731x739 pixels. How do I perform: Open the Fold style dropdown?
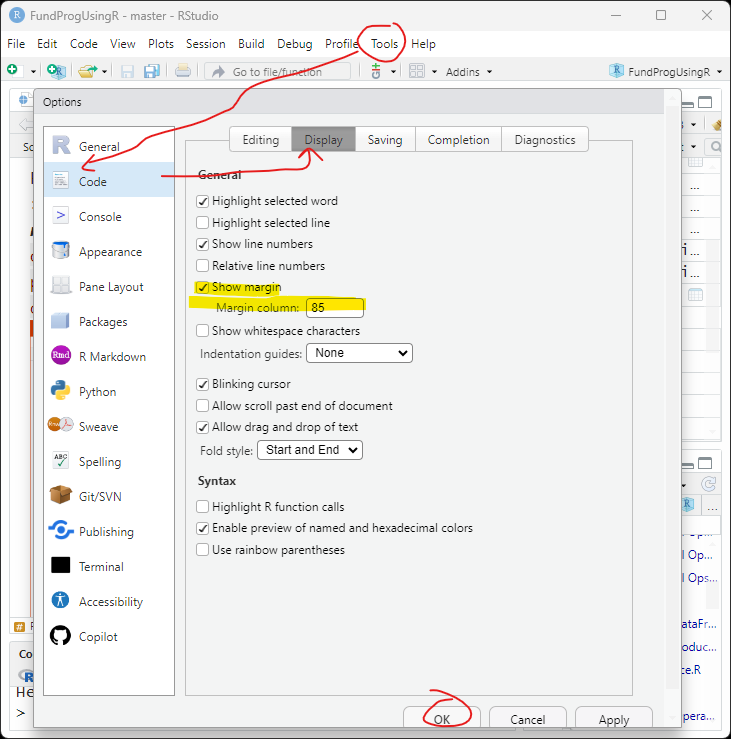310,450
